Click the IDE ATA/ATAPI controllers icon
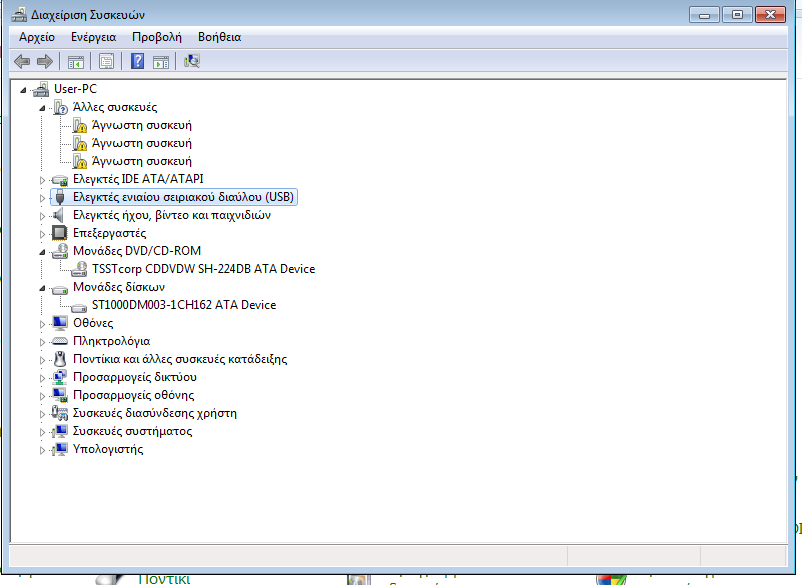 click(x=60, y=179)
